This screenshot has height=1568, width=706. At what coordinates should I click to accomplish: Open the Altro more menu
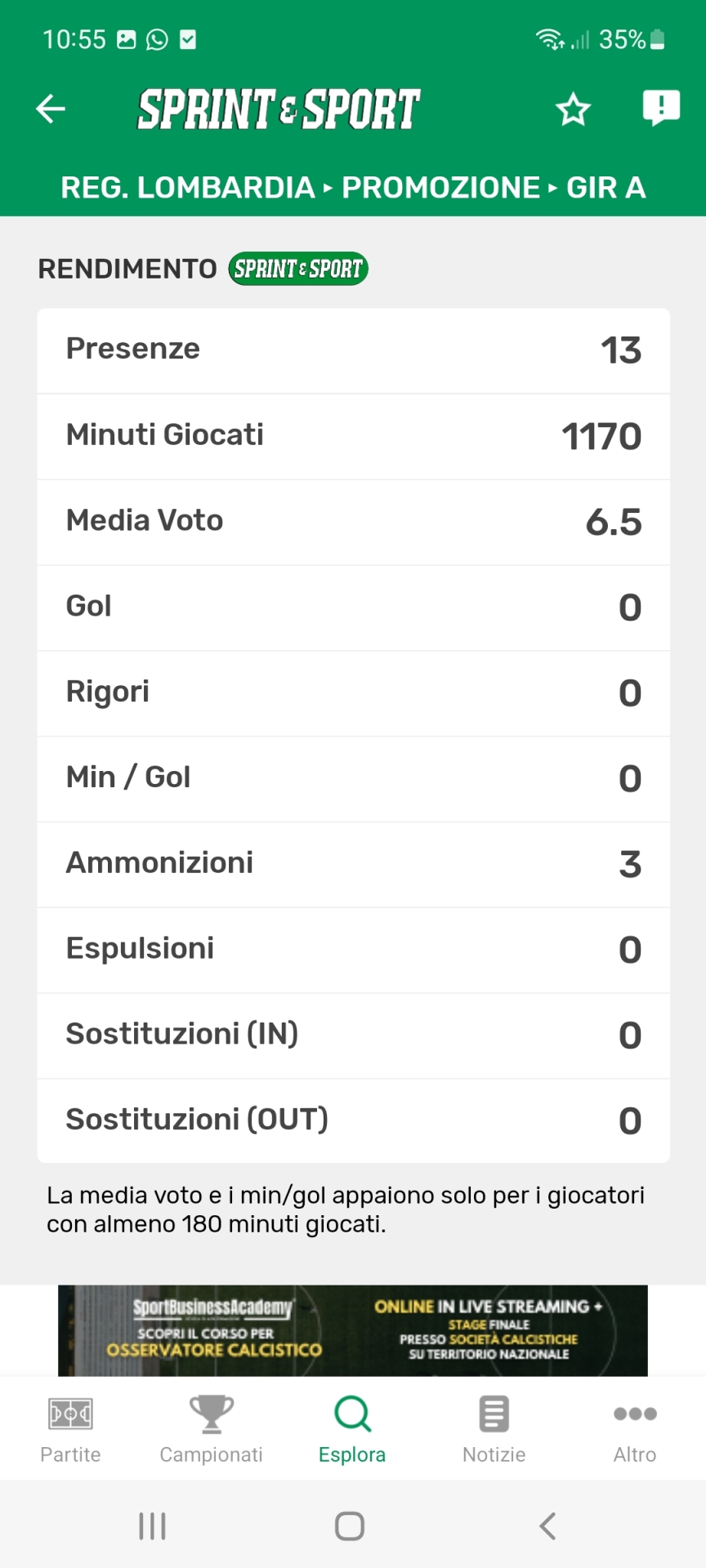635,1428
